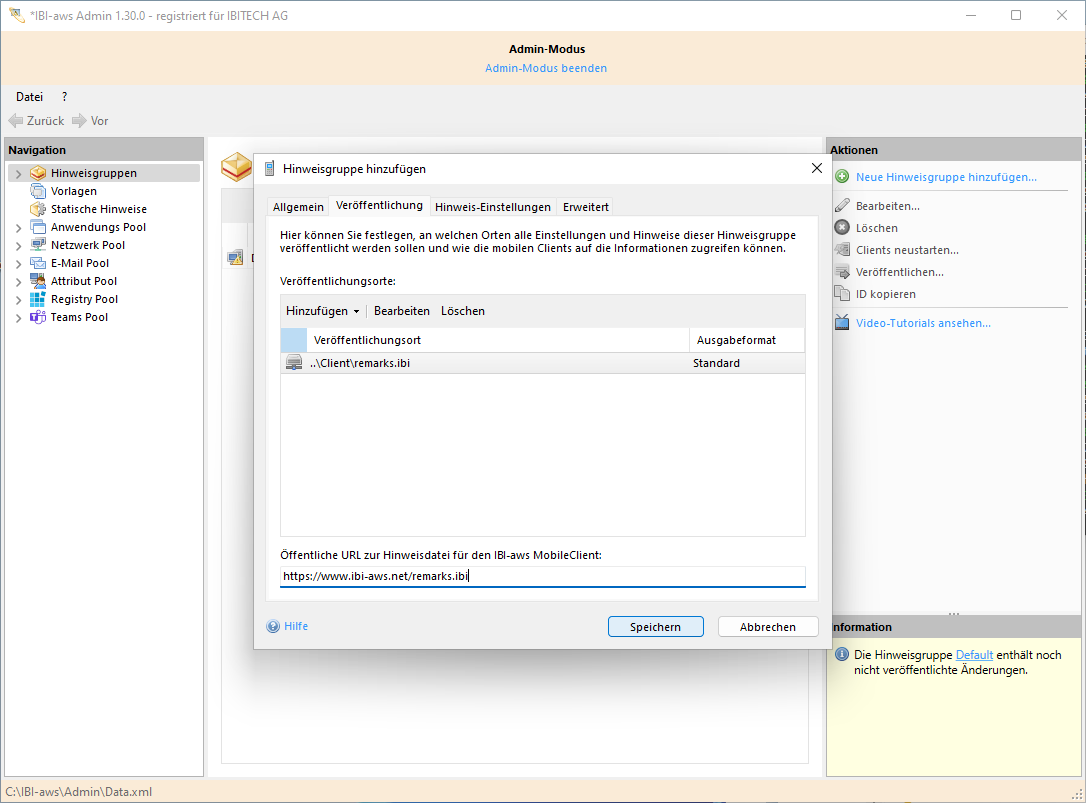Expand the Anwendungs Pool tree node
This screenshot has height=803, width=1086.
coord(18,226)
